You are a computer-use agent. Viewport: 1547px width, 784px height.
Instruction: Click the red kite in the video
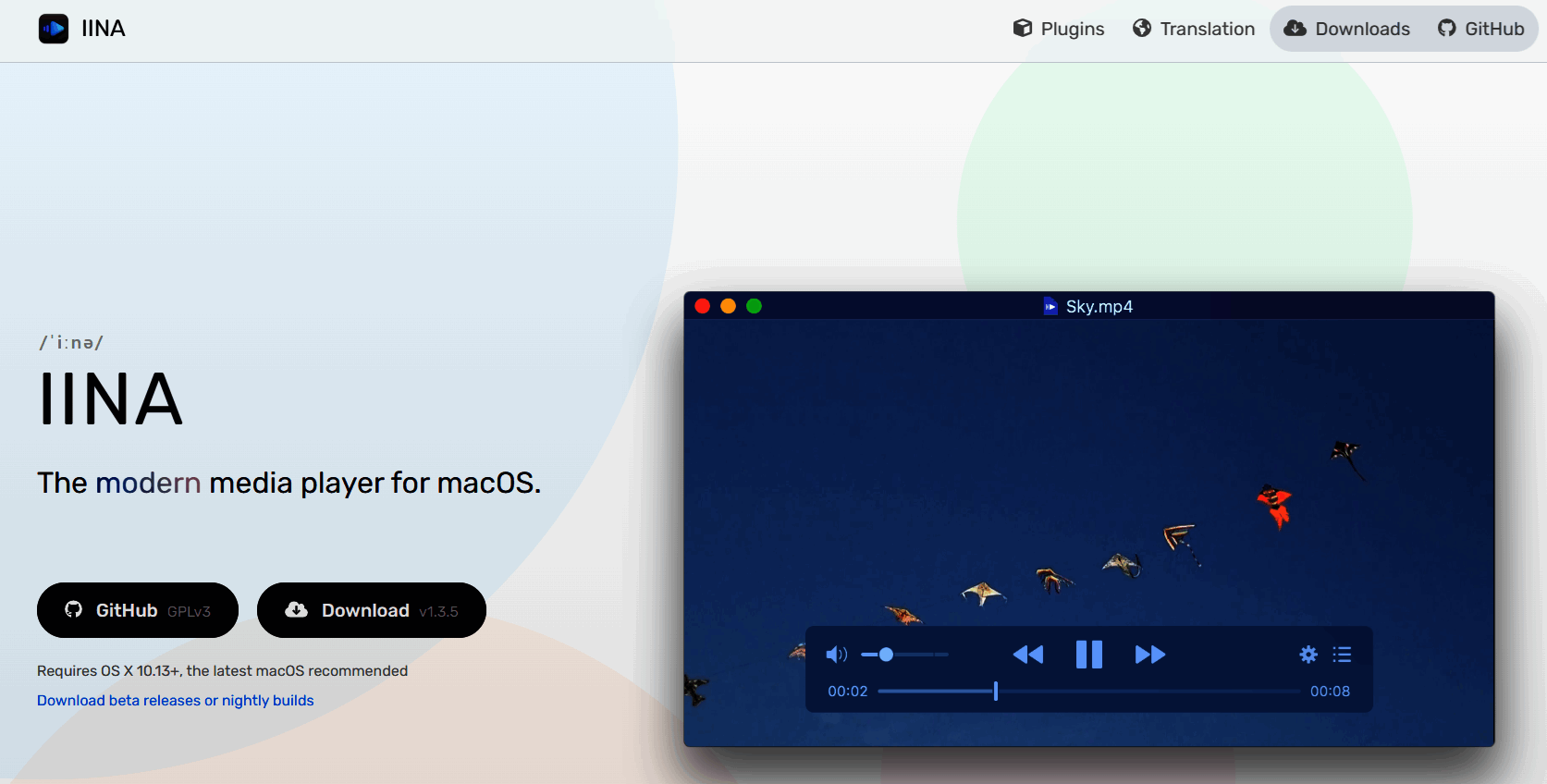click(1275, 505)
